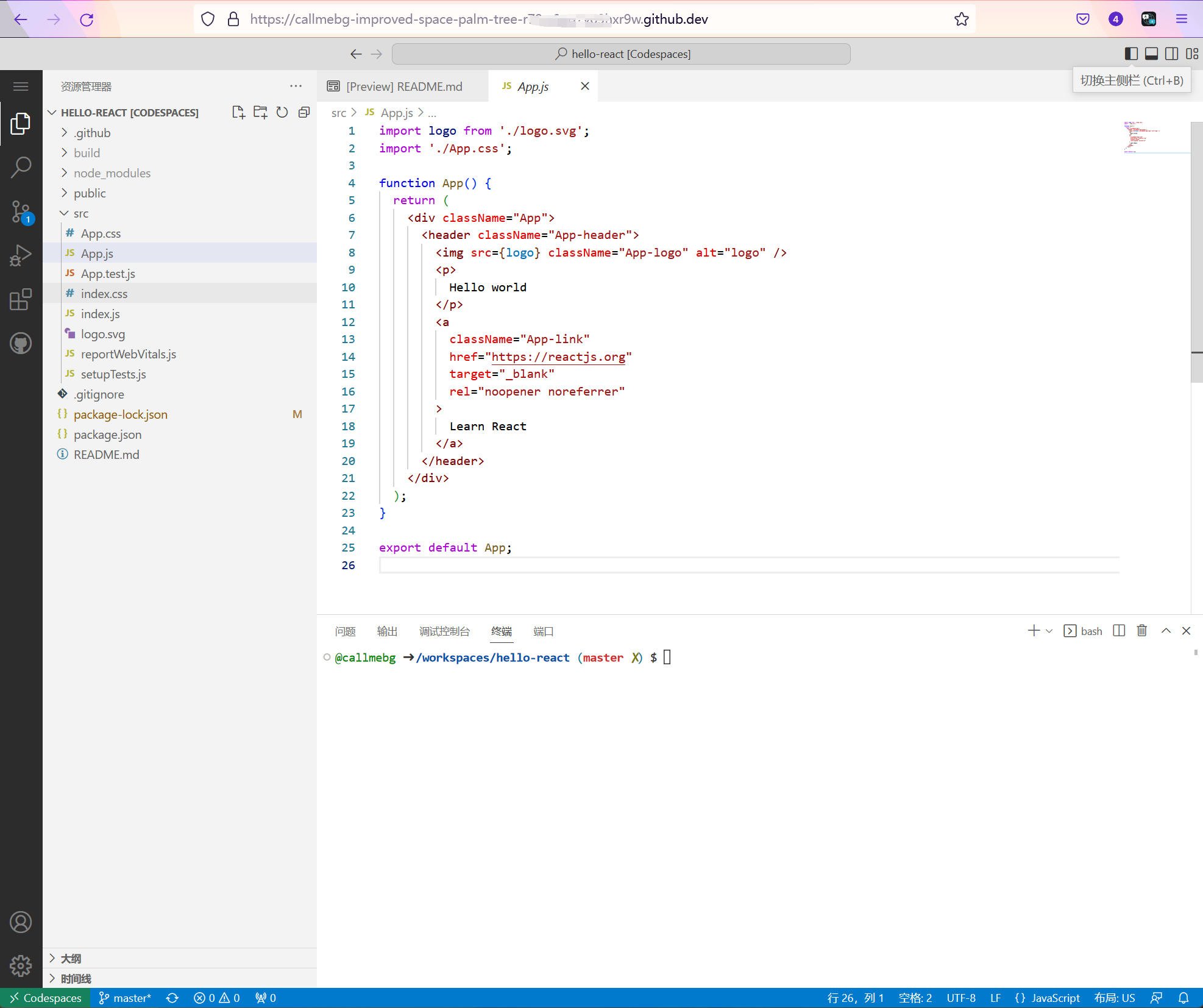1203x1008 pixels.
Task: Open the Manage gear icon
Action: pyautogui.click(x=21, y=965)
